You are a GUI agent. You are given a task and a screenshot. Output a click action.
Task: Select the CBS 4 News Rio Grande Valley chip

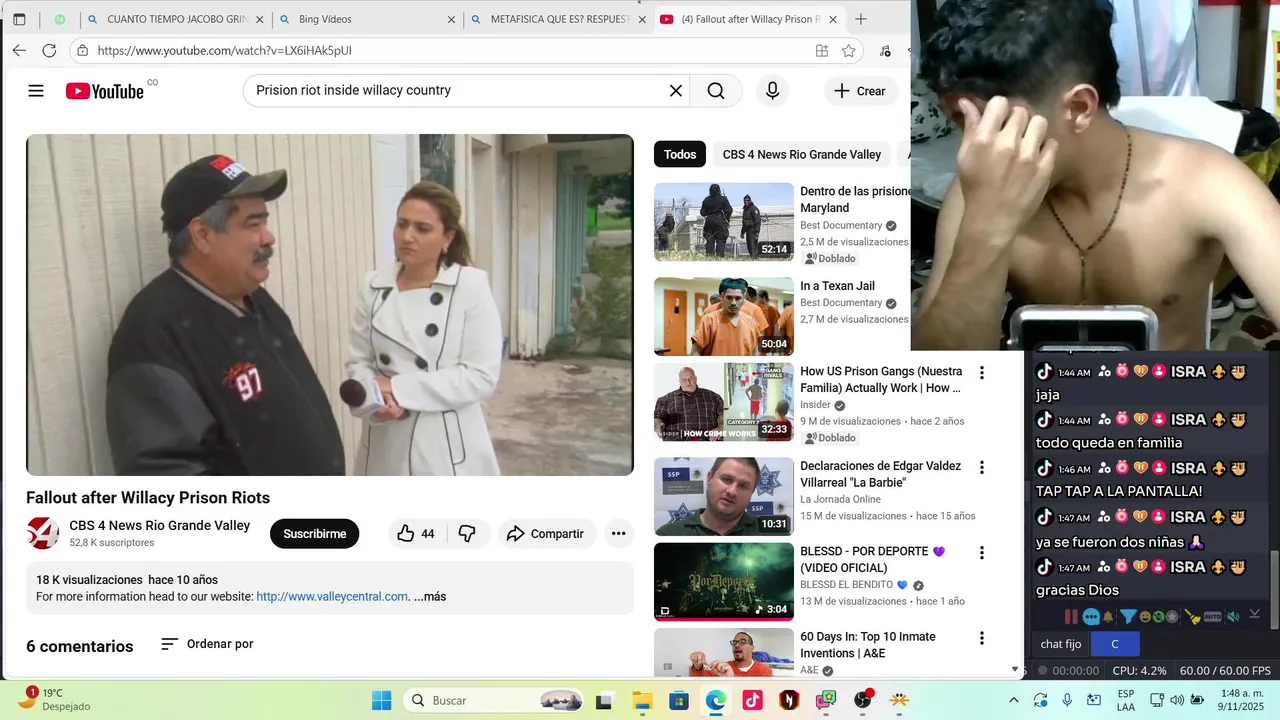coord(802,154)
